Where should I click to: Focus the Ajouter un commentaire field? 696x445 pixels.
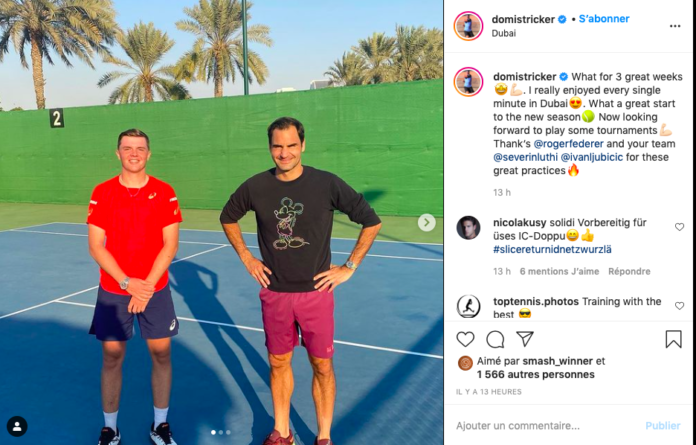[x=546, y=426]
